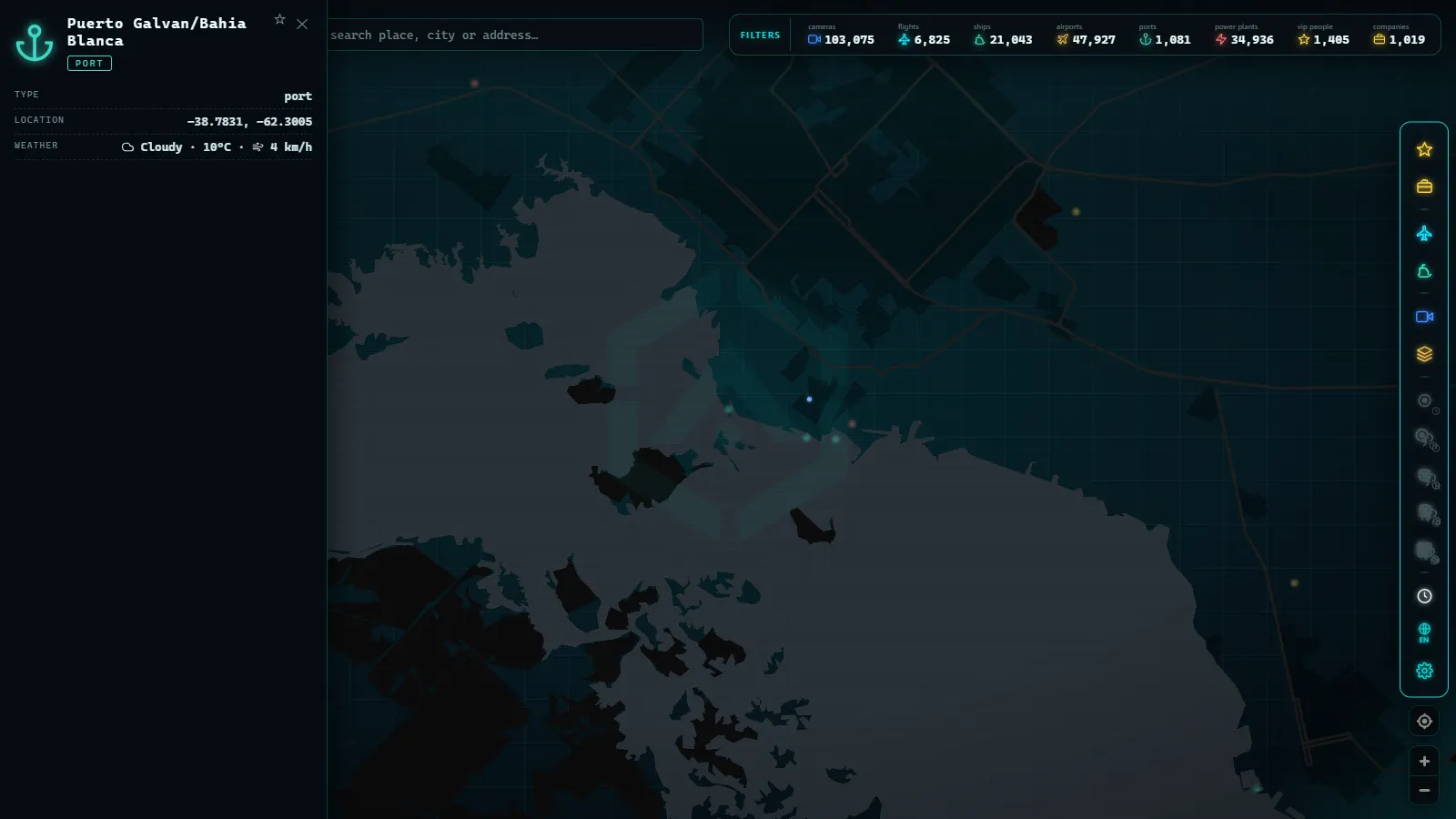Toggle power plants filter showing 34,936
This screenshot has height=819, width=1456.
coord(1244,35)
